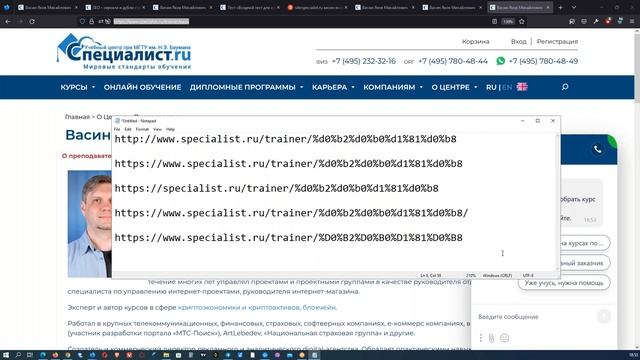Open the File menu in Notepad

(x=117, y=129)
